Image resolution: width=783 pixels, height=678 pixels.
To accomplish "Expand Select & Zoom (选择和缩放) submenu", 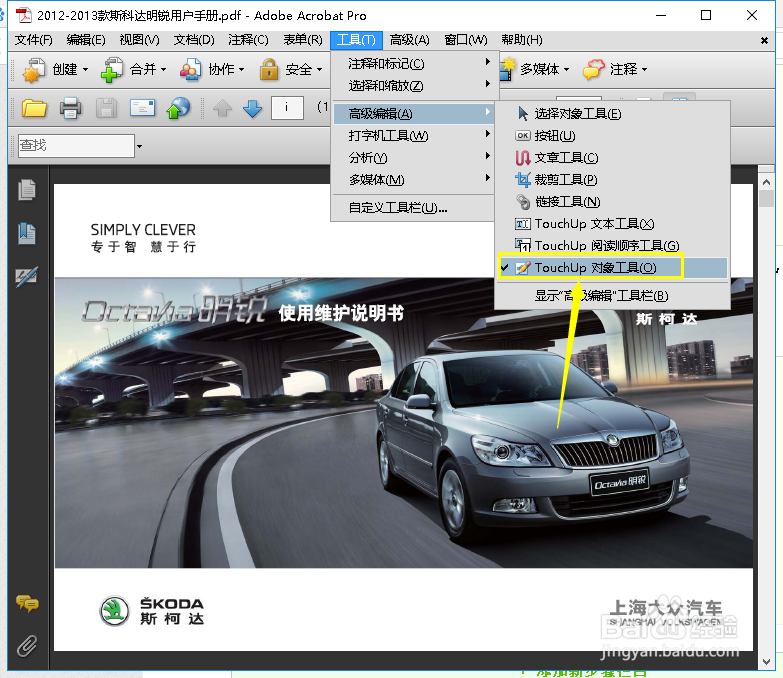I will click(x=414, y=86).
